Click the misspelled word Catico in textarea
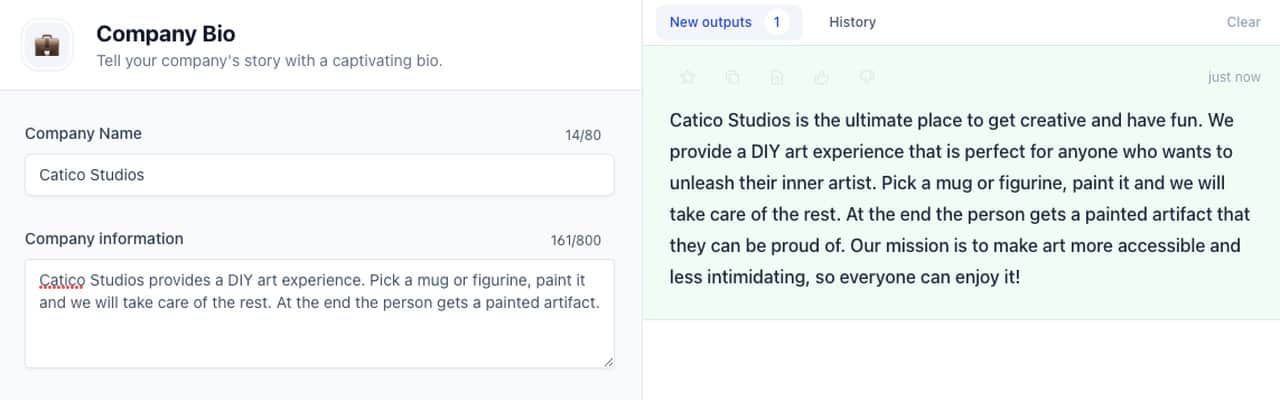 60,280
